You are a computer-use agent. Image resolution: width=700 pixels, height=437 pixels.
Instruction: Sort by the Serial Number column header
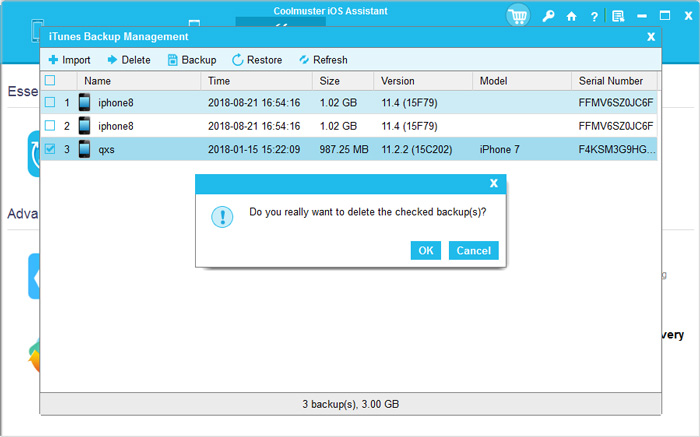click(614, 81)
